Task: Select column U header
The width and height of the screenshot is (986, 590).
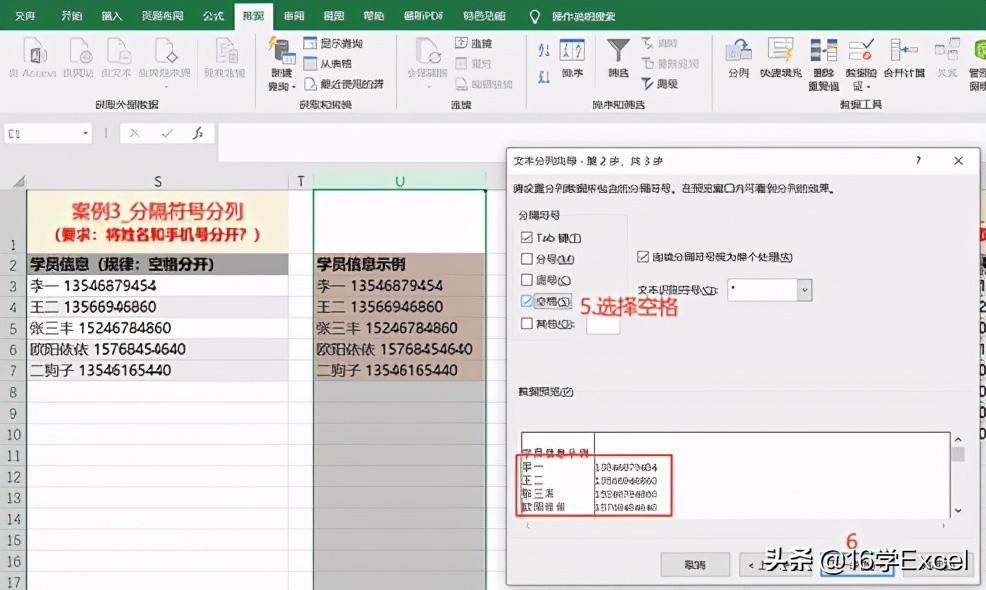Action: [399, 181]
